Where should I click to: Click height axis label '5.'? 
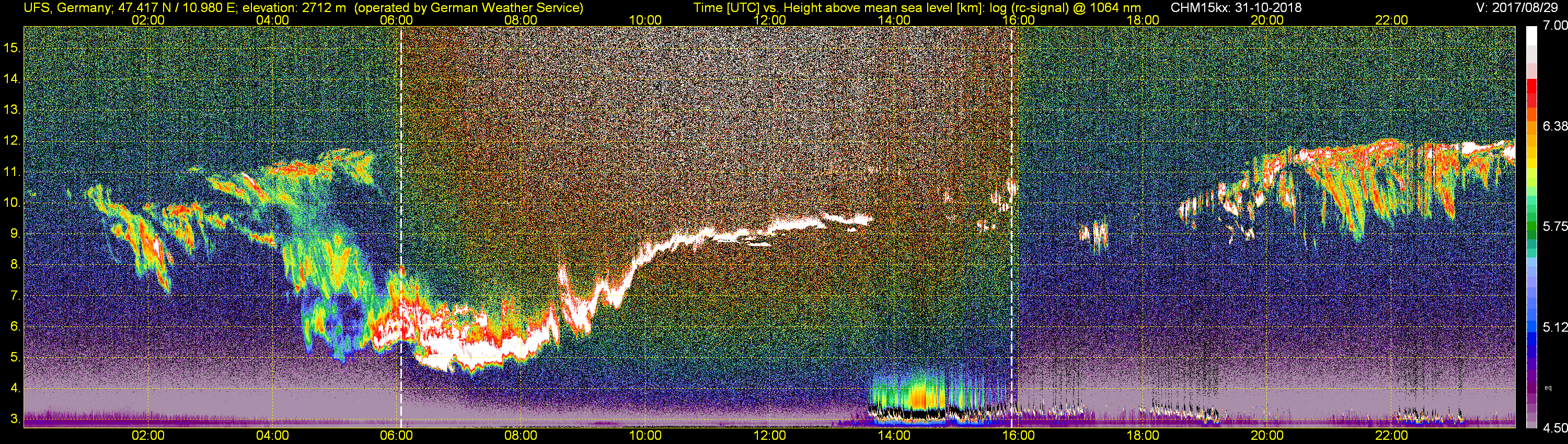pyautogui.click(x=16, y=357)
